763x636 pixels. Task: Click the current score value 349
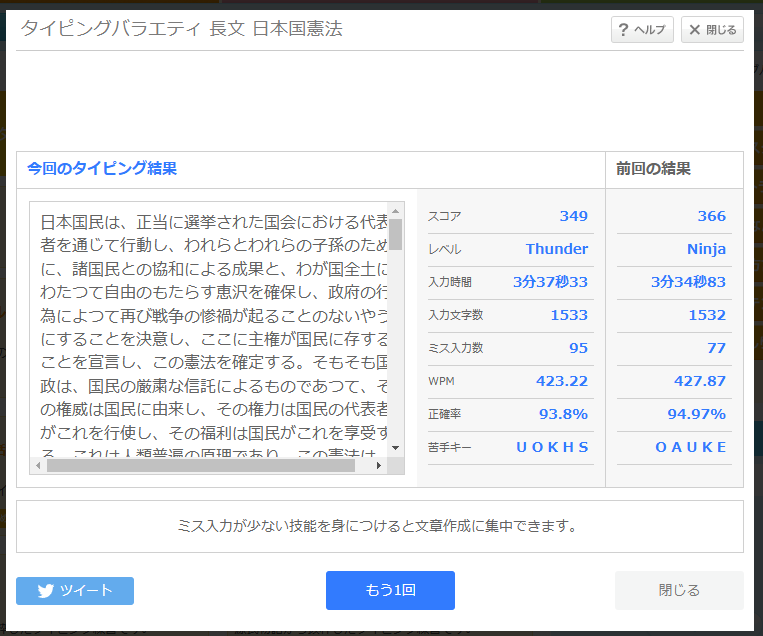[x=573, y=216]
